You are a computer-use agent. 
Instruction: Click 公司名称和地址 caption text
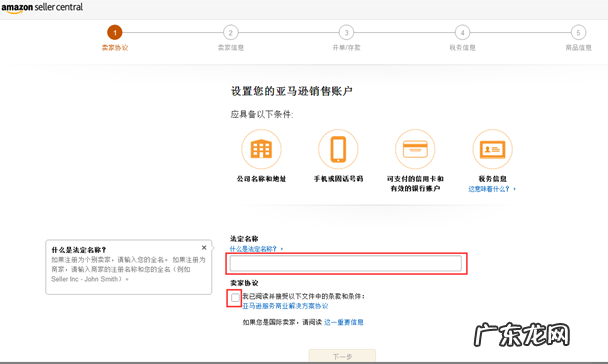click(261, 179)
